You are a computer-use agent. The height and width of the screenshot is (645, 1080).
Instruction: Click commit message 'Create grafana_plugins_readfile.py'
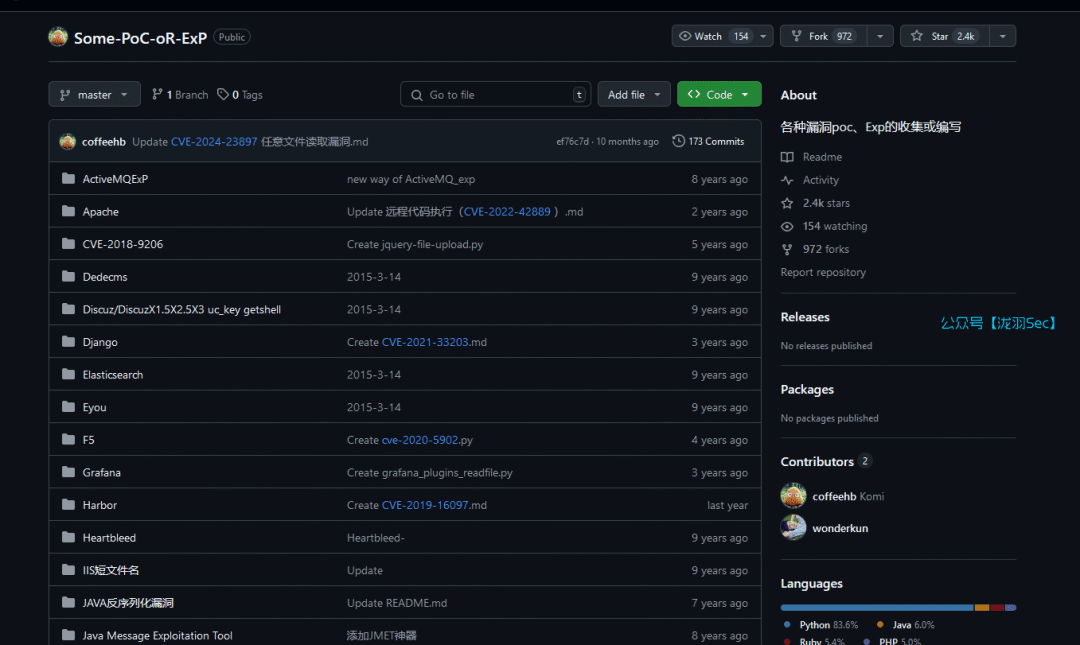(430, 473)
